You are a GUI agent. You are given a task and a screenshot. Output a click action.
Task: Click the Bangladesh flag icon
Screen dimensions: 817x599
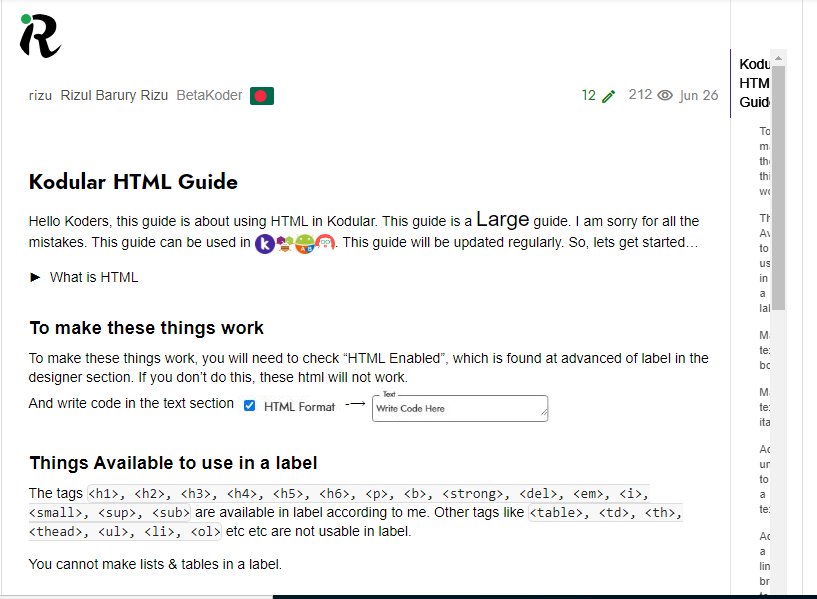click(262, 96)
